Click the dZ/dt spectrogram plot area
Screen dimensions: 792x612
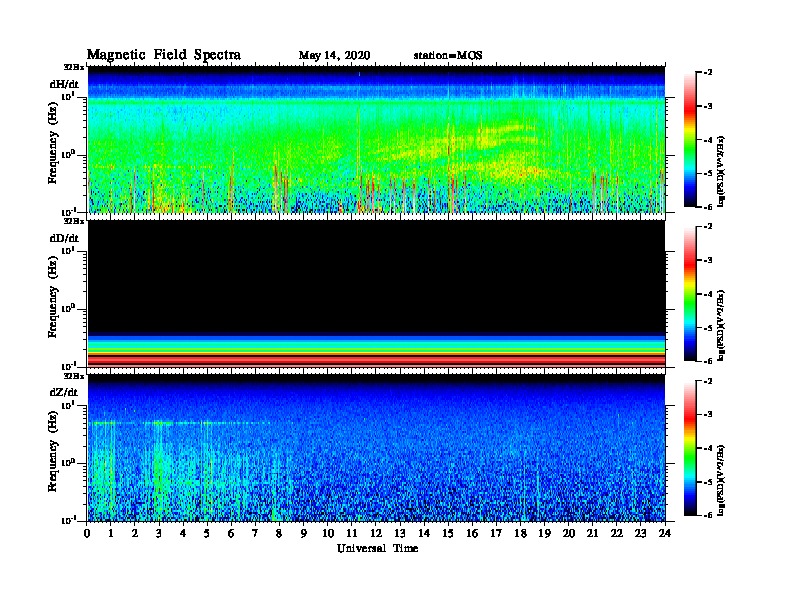coord(377,448)
